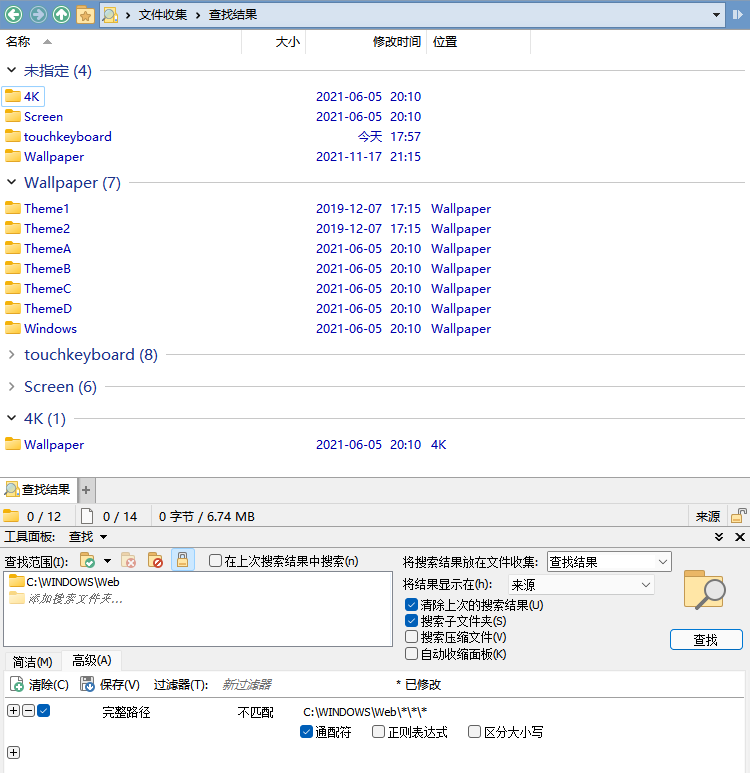Open the favorites star folder icon
Screen dimensions: 750x773
(x=85, y=15)
